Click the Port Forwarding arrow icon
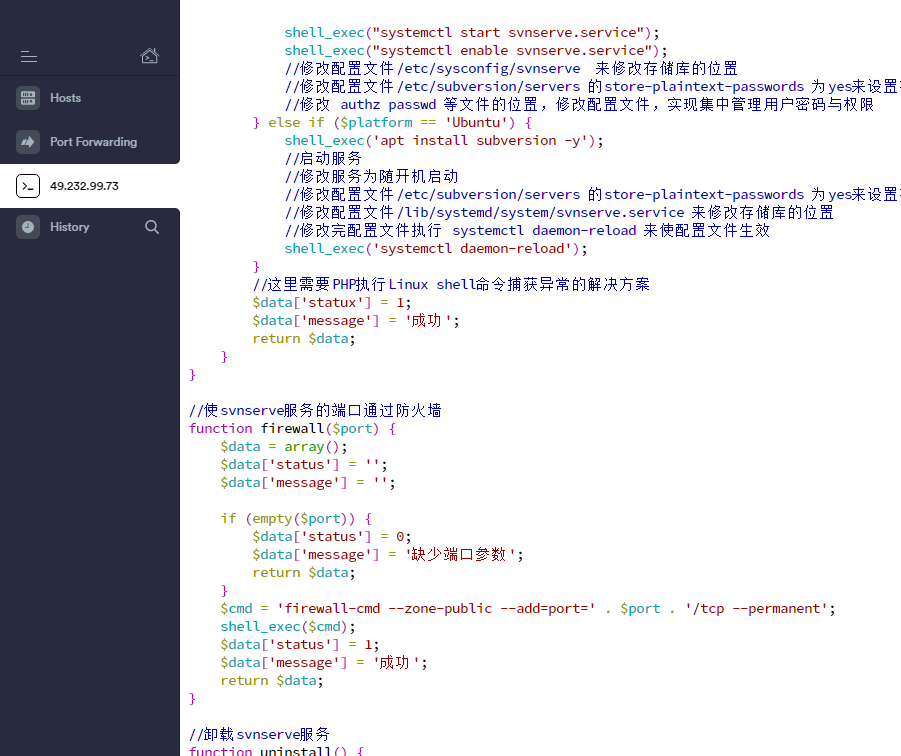The height and width of the screenshot is (756, 901). (28, 142)
